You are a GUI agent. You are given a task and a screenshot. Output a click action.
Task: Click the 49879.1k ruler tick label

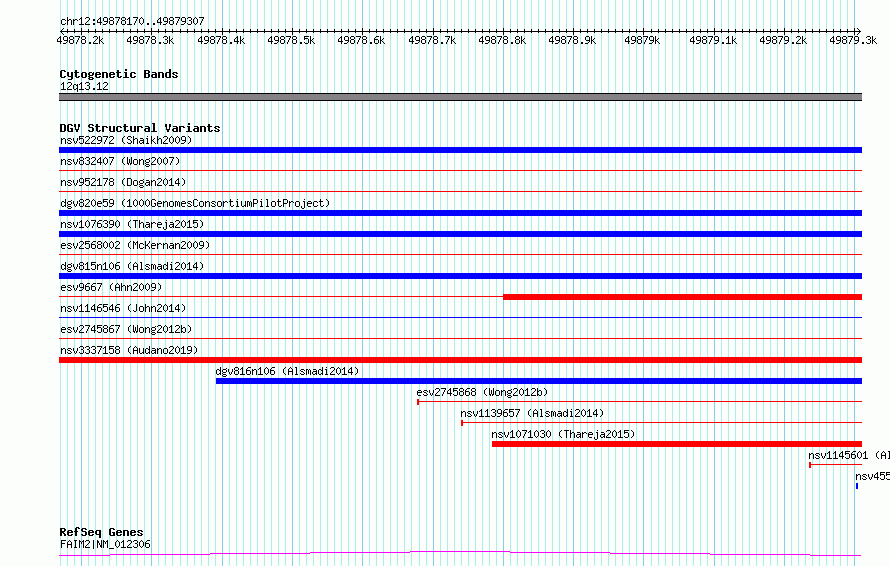[713, 40]
